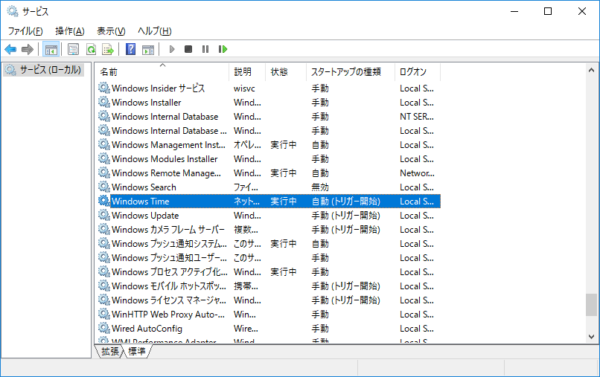Click 自動 (トリガー開始) cell of Windows Time

pyautogui.click(x=346, y=201)
